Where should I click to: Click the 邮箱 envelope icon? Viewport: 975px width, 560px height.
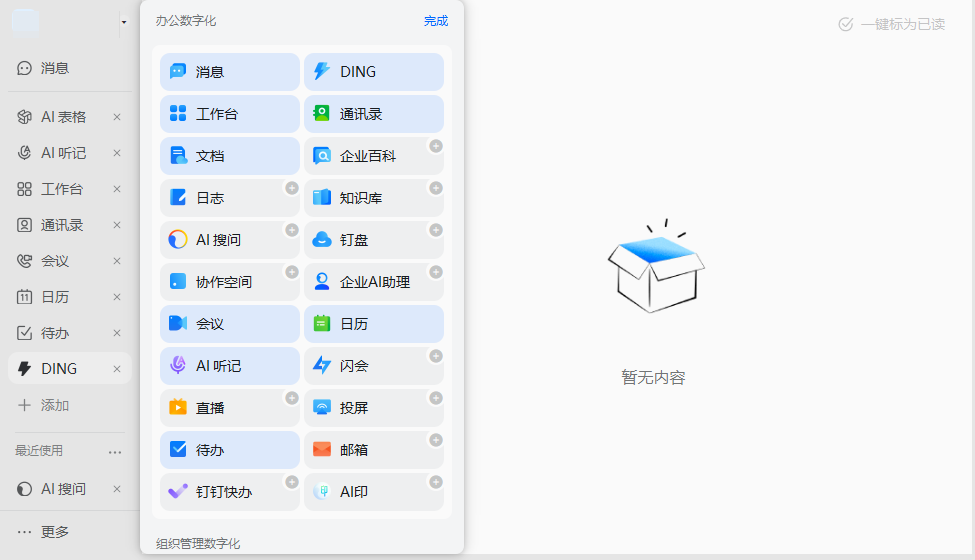pyautogui.click(x=321, y=449)
